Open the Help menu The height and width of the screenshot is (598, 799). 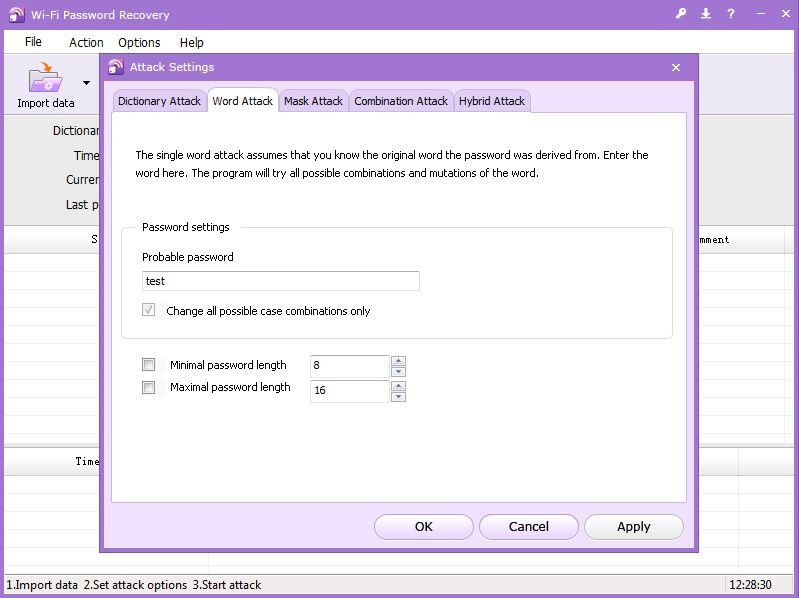click(x=192, y=42)
